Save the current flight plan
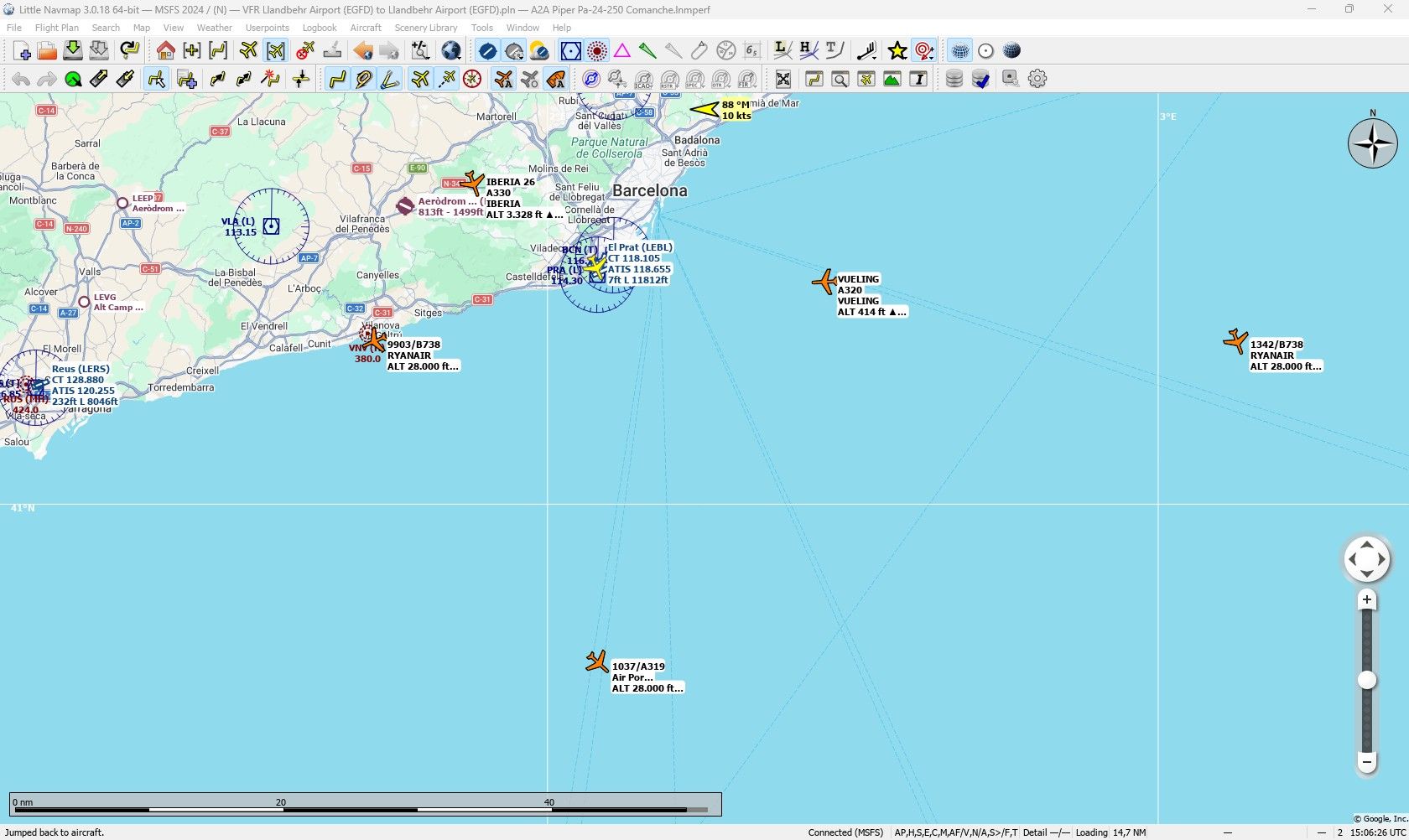The width and height of the screenshot is (1409, 840). (x=73, y=51)
